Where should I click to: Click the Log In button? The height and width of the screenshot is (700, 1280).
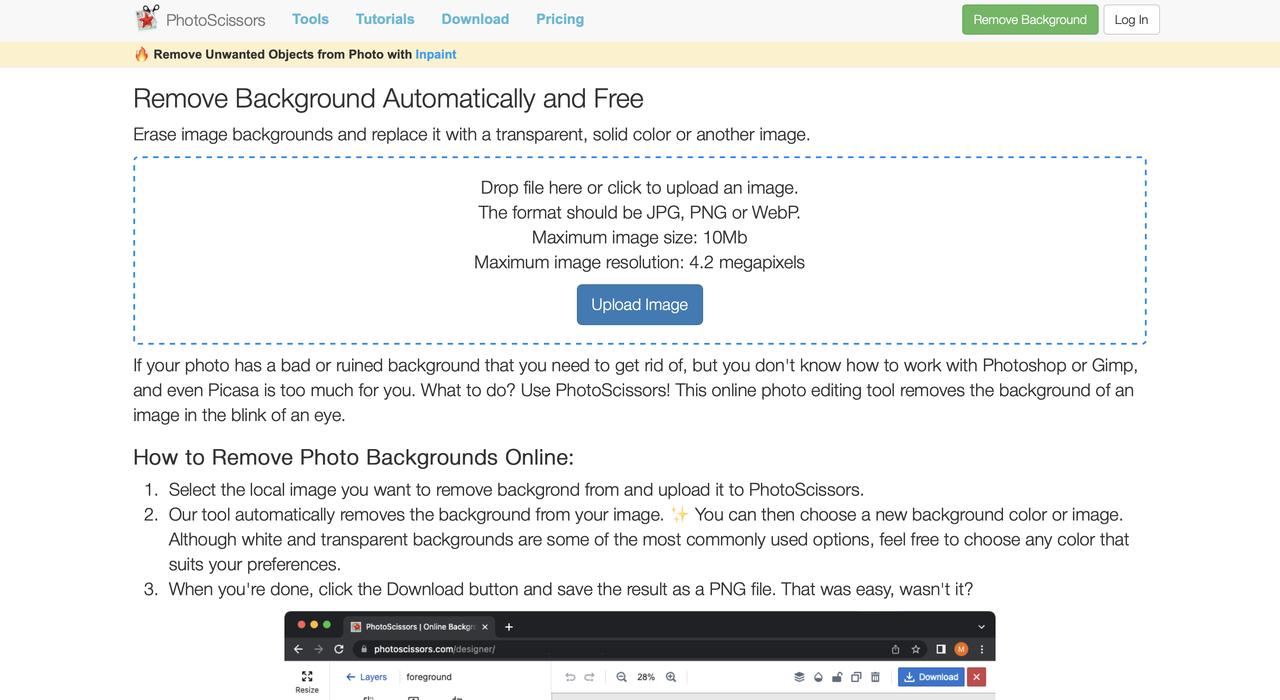click(x=1131, y=20)
